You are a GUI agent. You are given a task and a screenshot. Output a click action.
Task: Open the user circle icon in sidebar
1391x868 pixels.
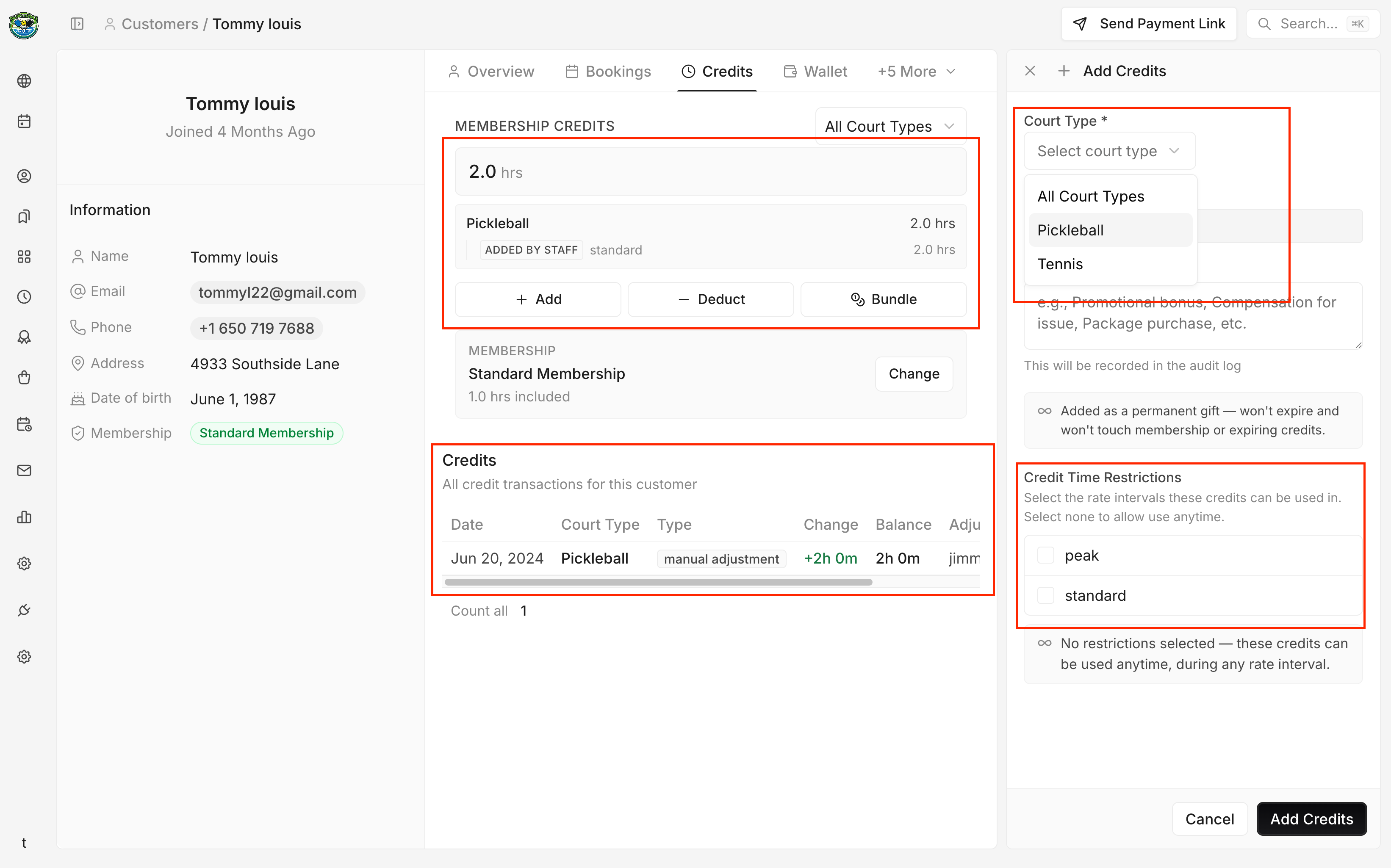coord(24,176)
